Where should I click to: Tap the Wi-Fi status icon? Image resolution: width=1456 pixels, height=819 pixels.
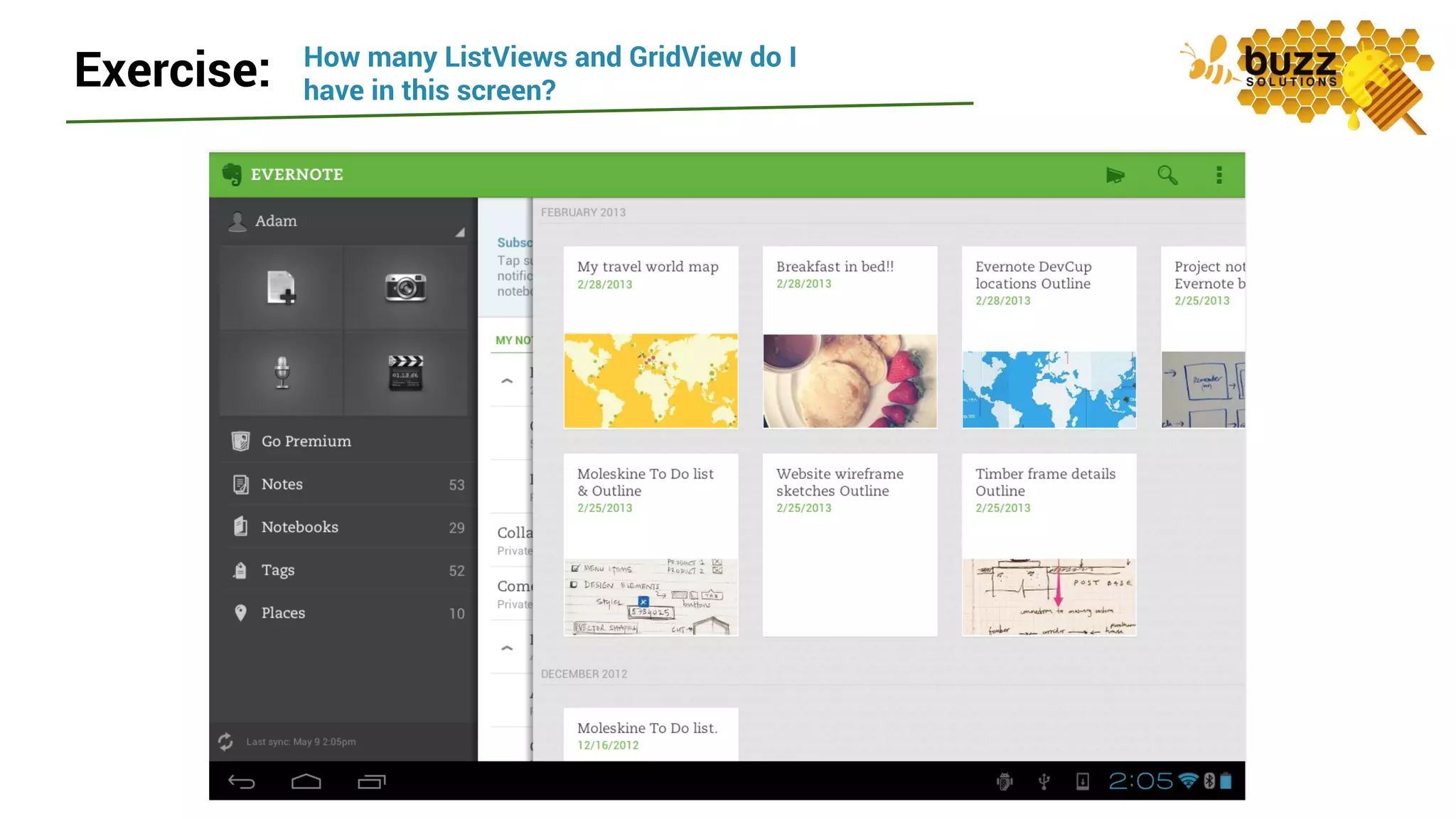coord(1189,781)
